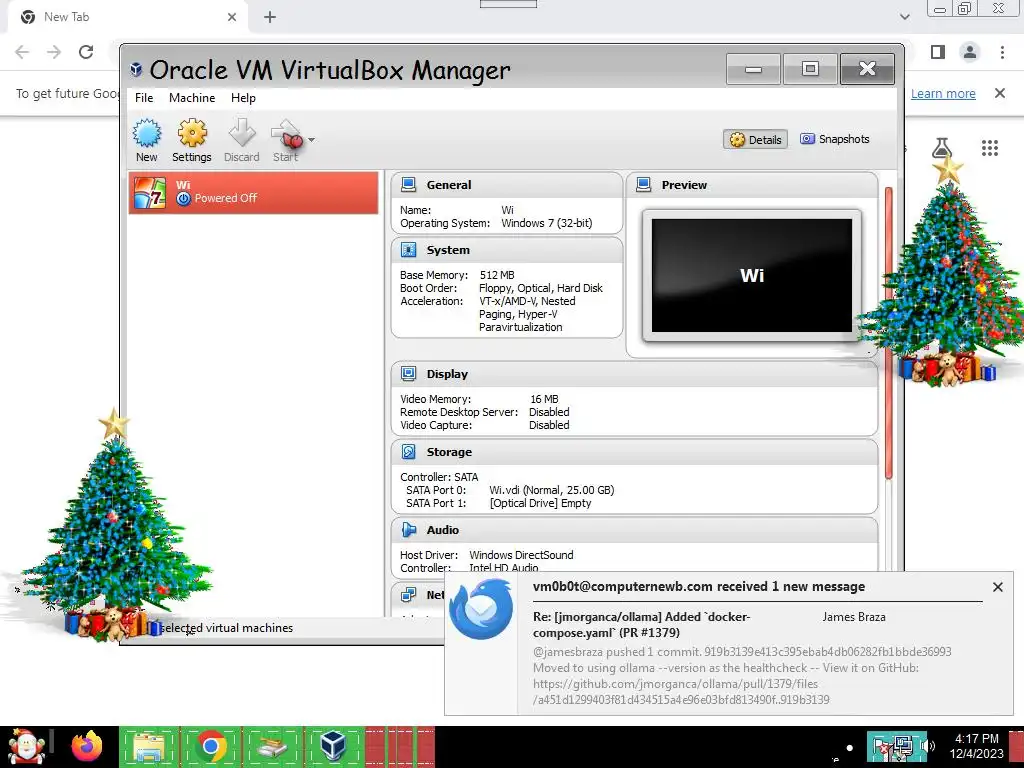Click the Preview section header icon
Viewport: 1024px width, 768px height.
coord(644,185)
